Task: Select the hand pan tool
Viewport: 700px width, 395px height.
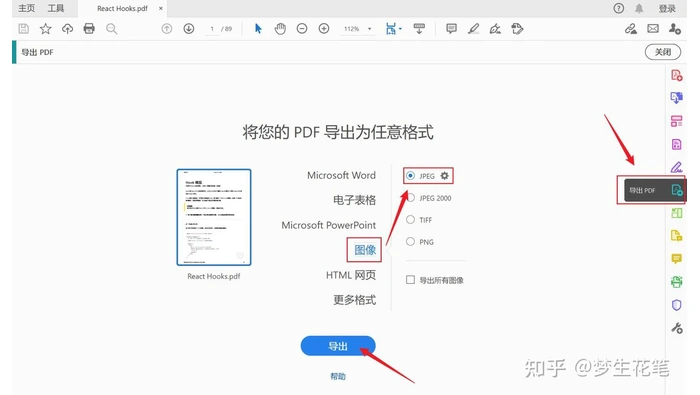Action: pyautogui.click(x=280, y=29)
